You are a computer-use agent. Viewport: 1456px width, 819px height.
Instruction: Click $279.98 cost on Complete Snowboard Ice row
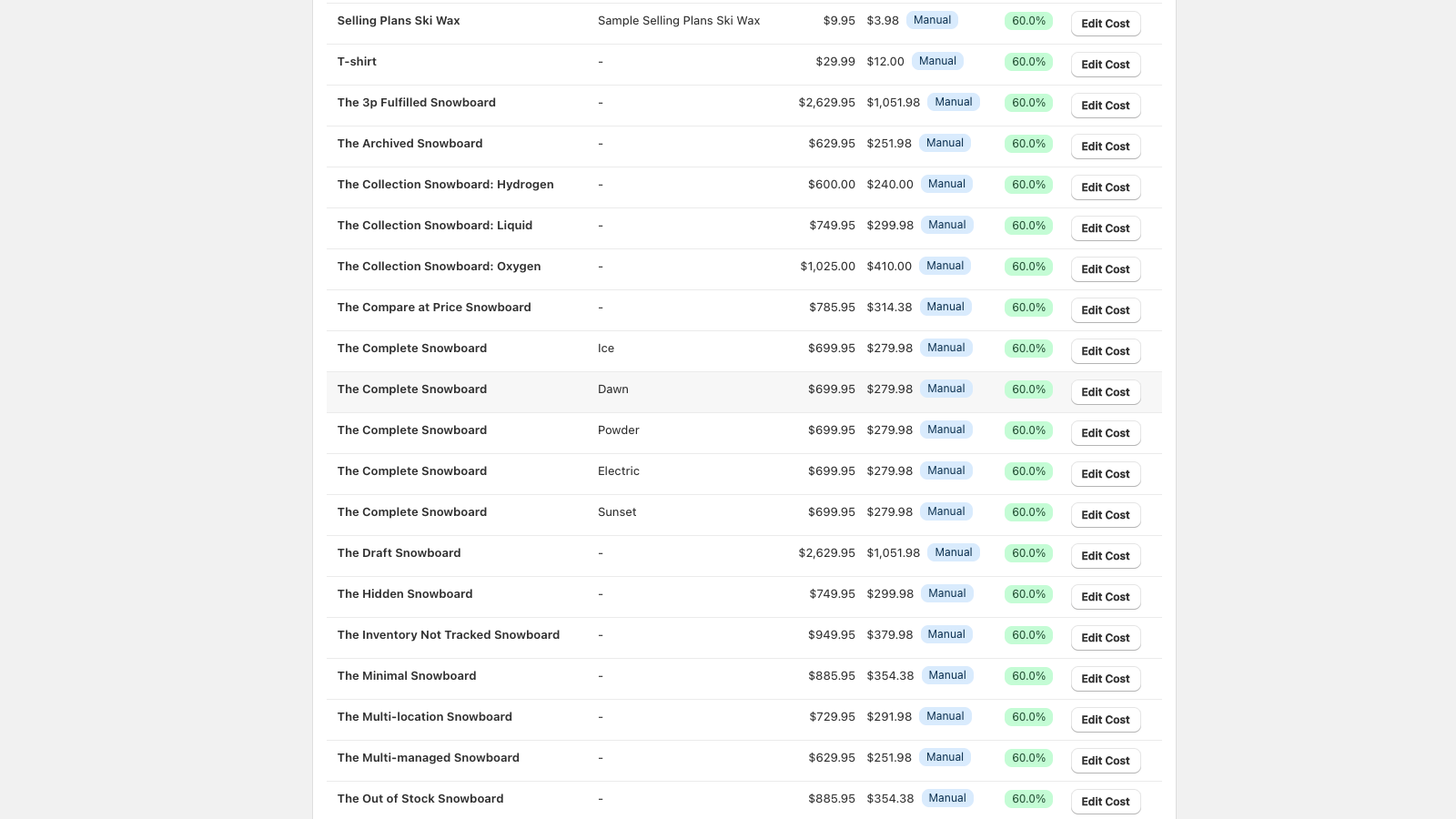click(889, 349)
